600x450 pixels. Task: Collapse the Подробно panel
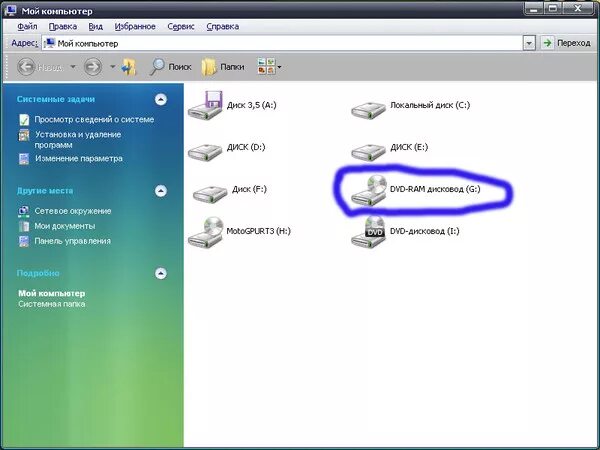(161, 273)
